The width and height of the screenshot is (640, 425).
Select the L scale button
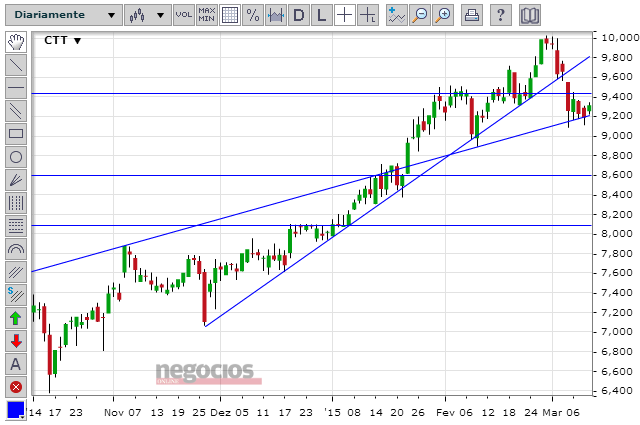[x=322, y=15]
